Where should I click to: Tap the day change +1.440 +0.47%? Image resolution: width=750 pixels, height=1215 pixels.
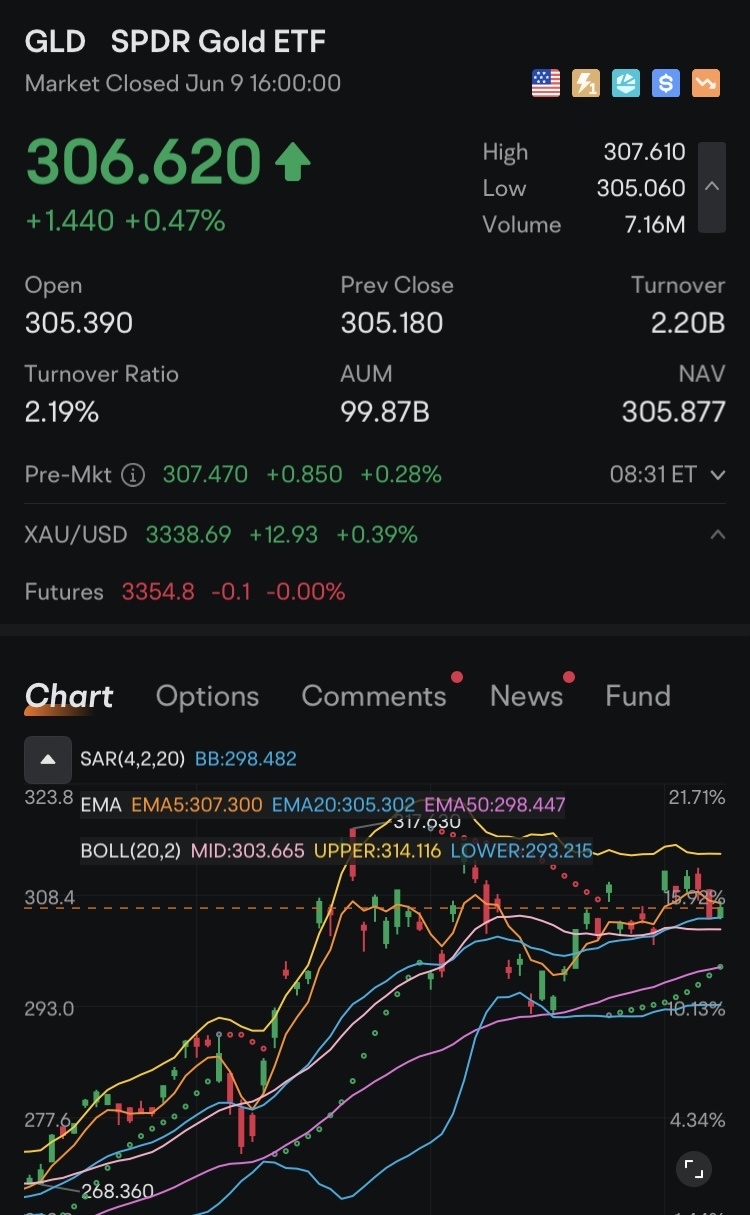(125, 221)
